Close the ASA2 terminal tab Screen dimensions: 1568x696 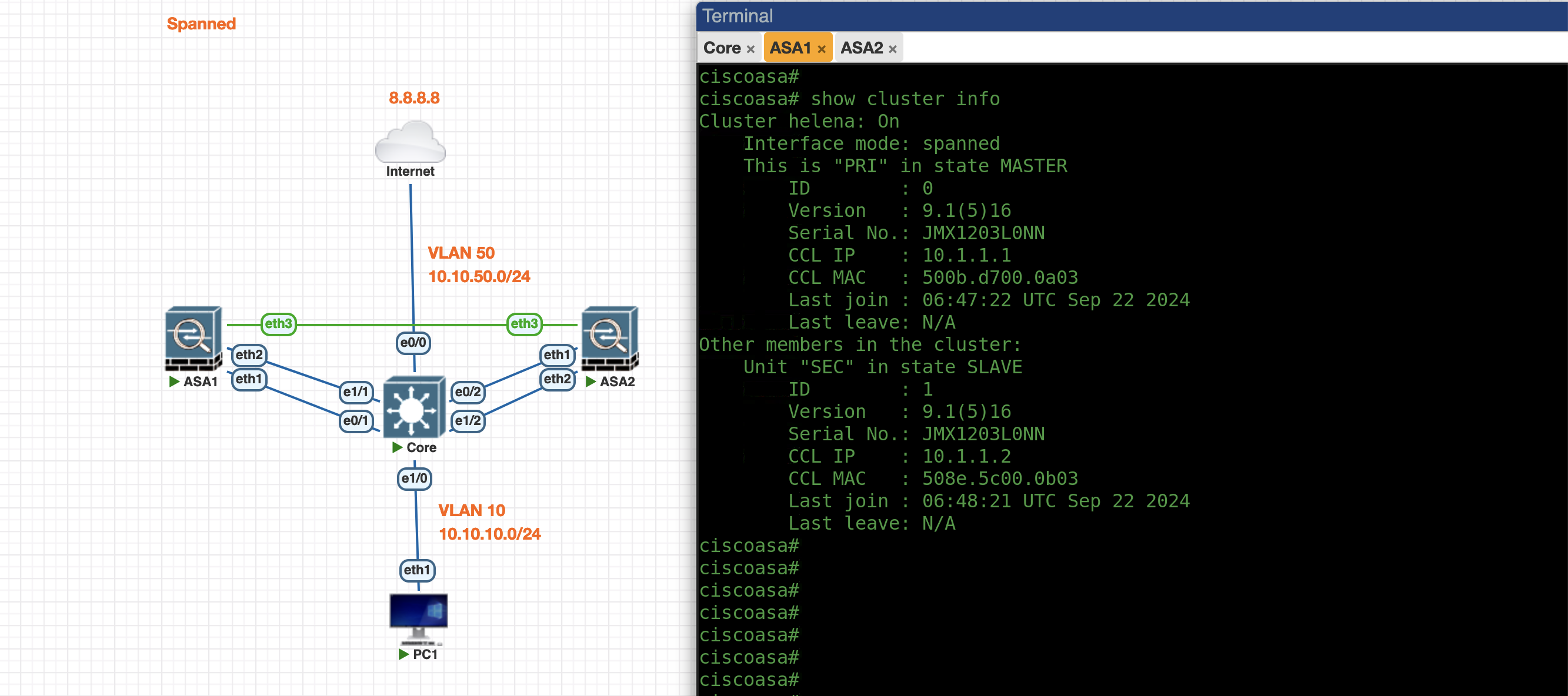[892, 49]
